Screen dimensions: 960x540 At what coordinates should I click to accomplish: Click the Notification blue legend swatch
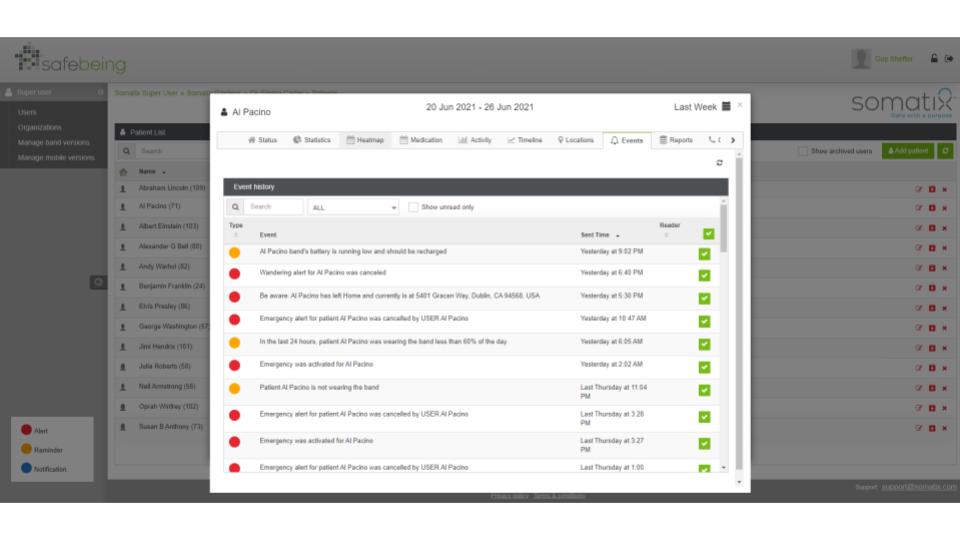tap(26, 468)
